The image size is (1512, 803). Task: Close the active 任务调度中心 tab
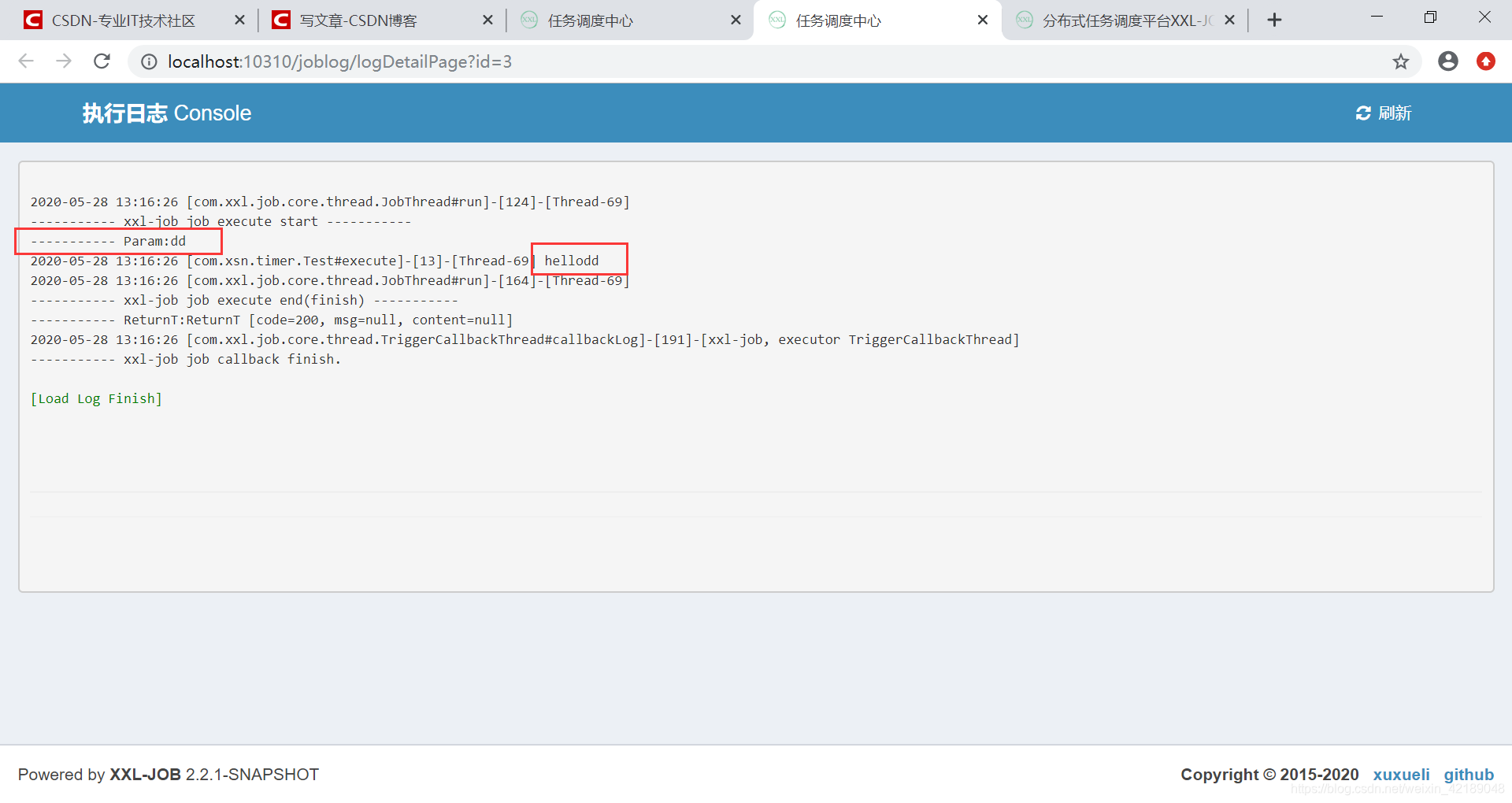tap(983, 20)
